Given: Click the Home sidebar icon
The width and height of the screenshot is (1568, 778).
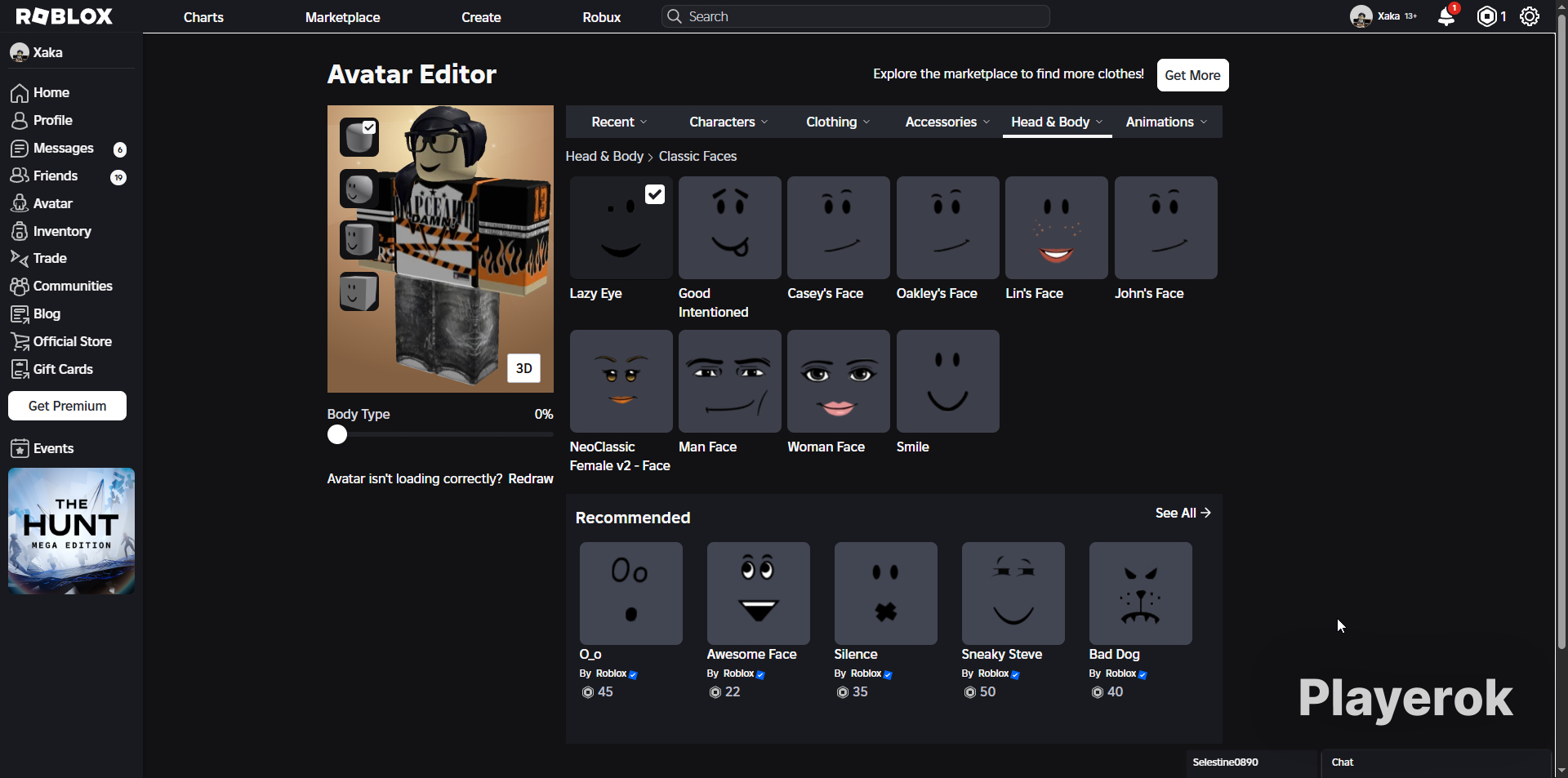Looking at the screenshot, I should 20,93.
